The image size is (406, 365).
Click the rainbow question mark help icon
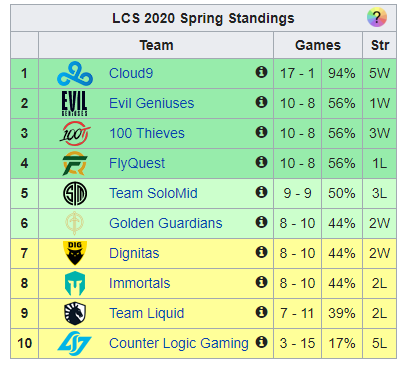(x=377, y=17)
